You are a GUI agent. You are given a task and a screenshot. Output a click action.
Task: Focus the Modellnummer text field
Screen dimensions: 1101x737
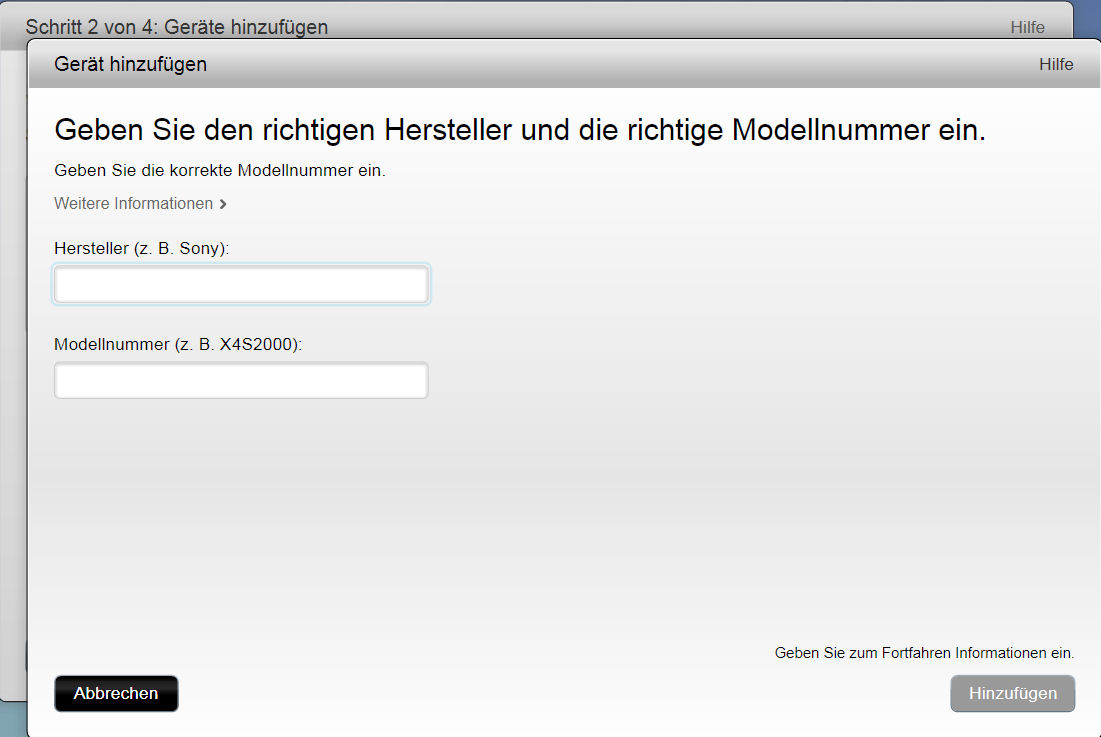(x=241, y=381)
